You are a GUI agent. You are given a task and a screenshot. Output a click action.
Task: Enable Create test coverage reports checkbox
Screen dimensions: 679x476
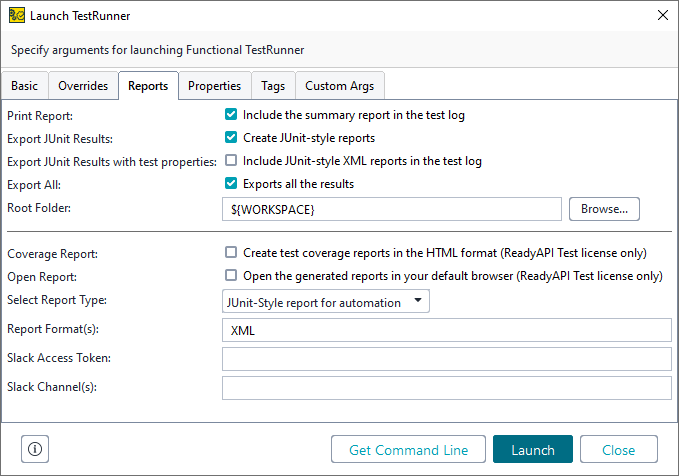(x=231, y=252)
